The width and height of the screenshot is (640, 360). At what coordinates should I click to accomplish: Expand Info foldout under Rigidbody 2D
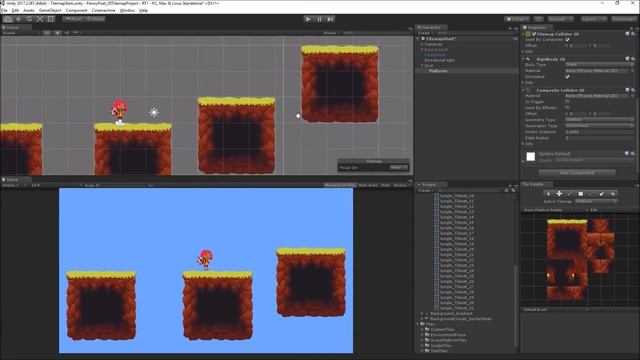(x=523, y=82)
